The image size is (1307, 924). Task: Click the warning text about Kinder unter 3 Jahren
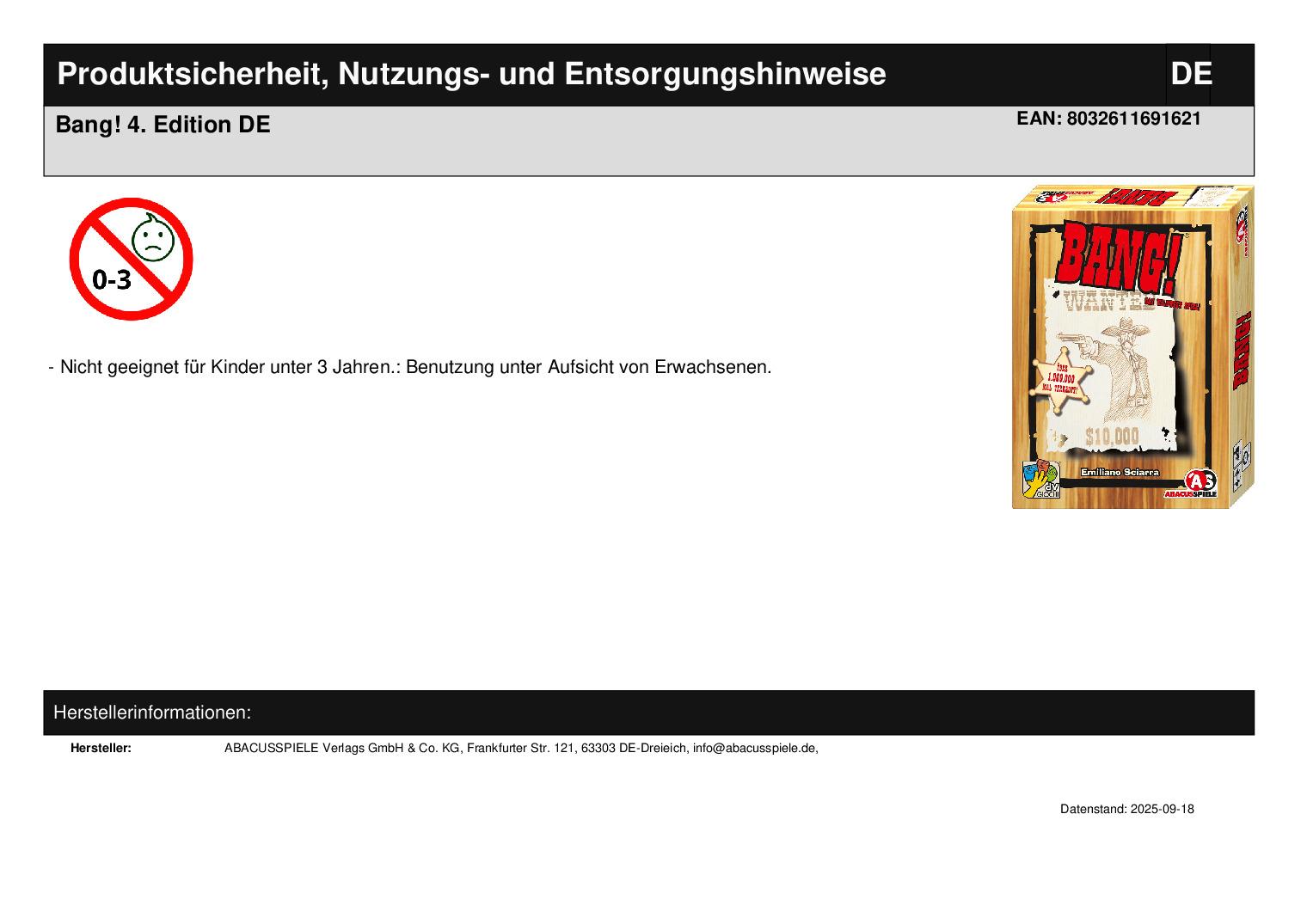(410, 367)
